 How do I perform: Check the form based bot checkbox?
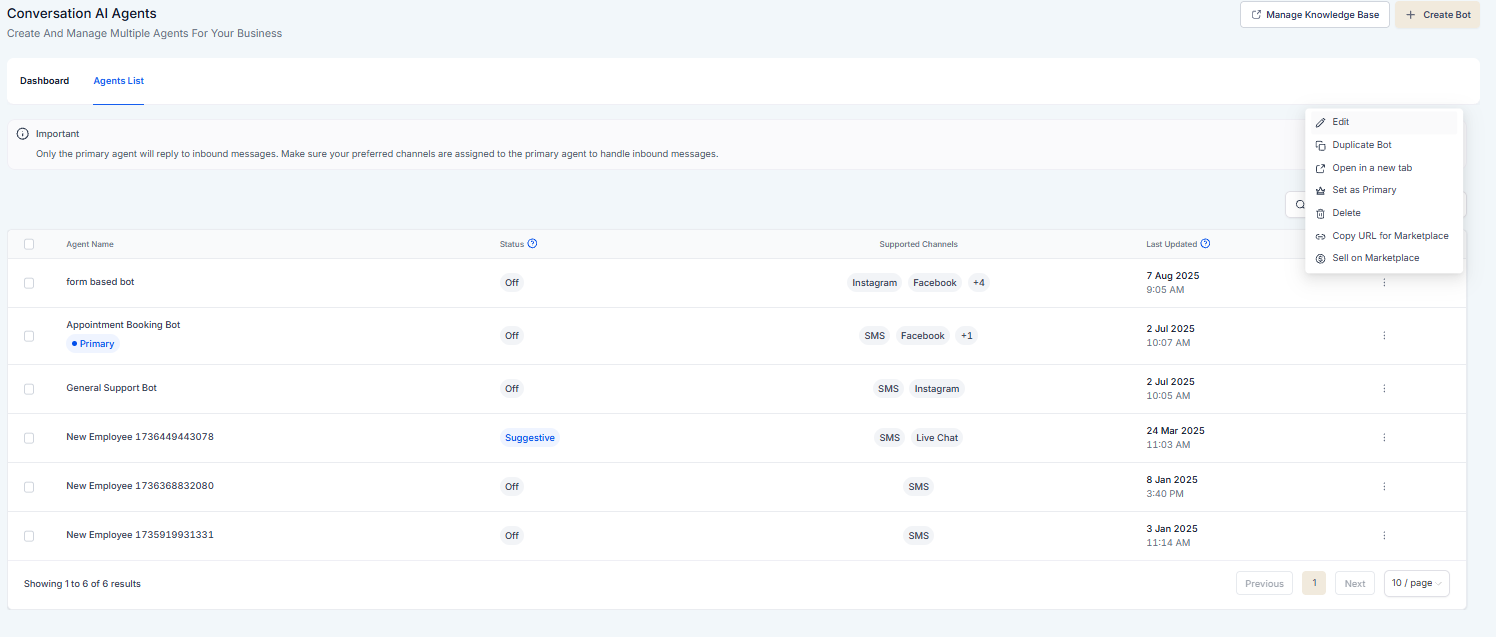(29, 283)
